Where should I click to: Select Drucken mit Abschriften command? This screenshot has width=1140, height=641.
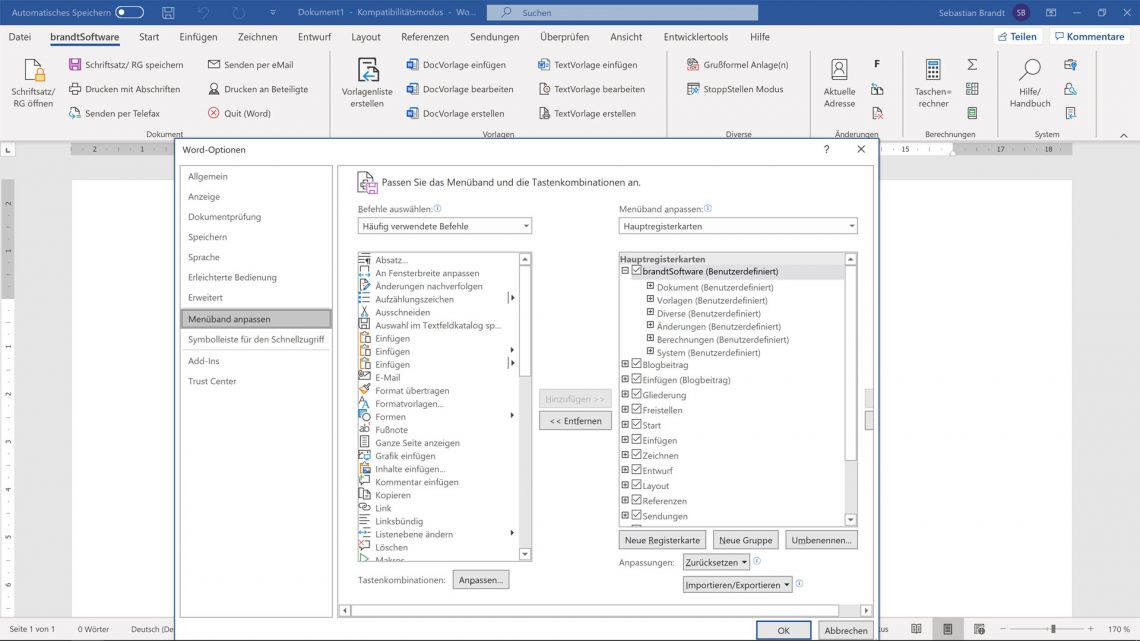[124, 89]
